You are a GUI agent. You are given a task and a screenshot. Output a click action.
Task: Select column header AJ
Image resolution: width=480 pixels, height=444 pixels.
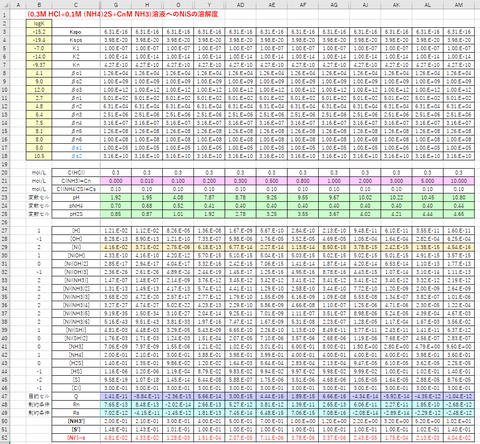pos(365,5)
